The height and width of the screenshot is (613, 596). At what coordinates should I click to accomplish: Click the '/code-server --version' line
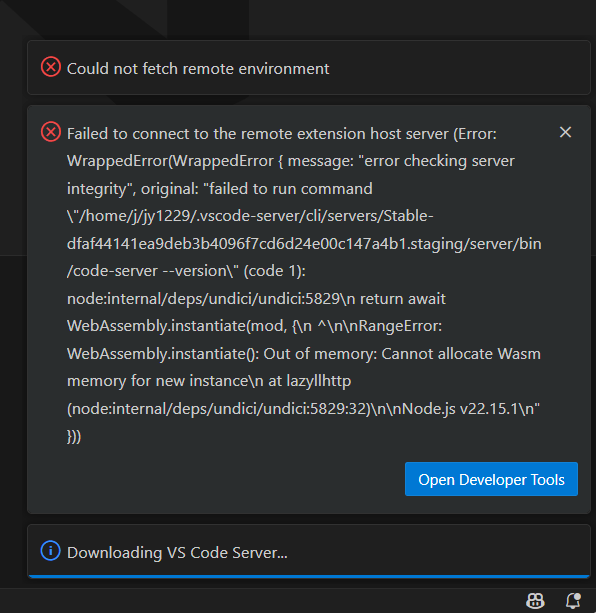tap(186, 271)
